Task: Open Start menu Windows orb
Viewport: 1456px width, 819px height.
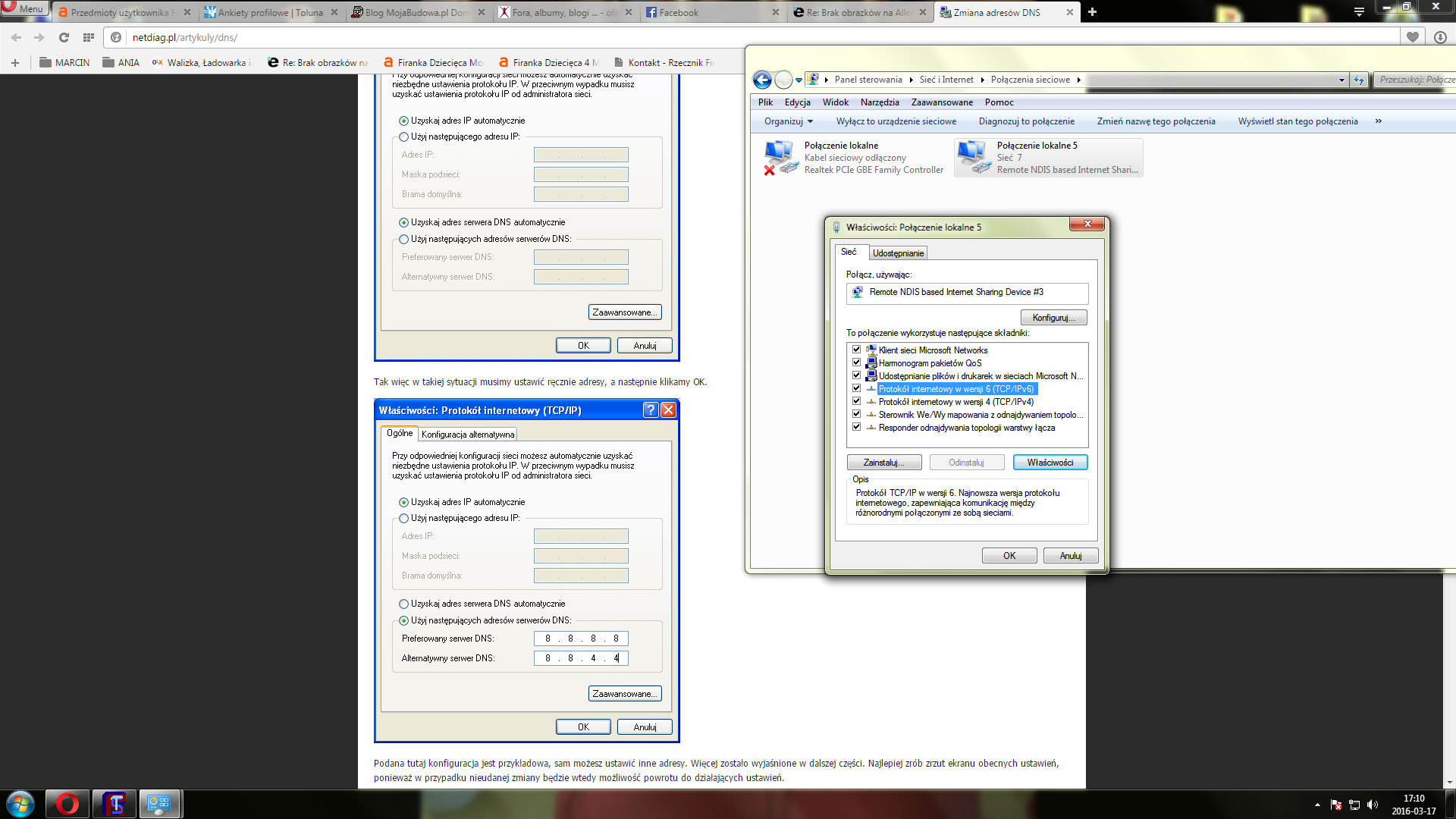Action: (20, 804)
